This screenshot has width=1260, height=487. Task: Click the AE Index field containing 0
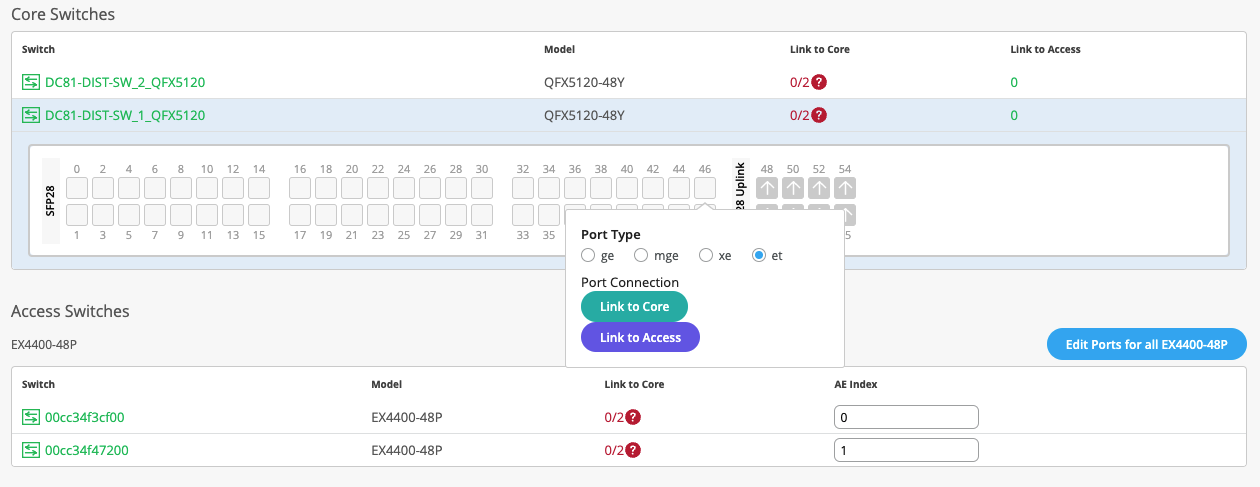(905, 417)
